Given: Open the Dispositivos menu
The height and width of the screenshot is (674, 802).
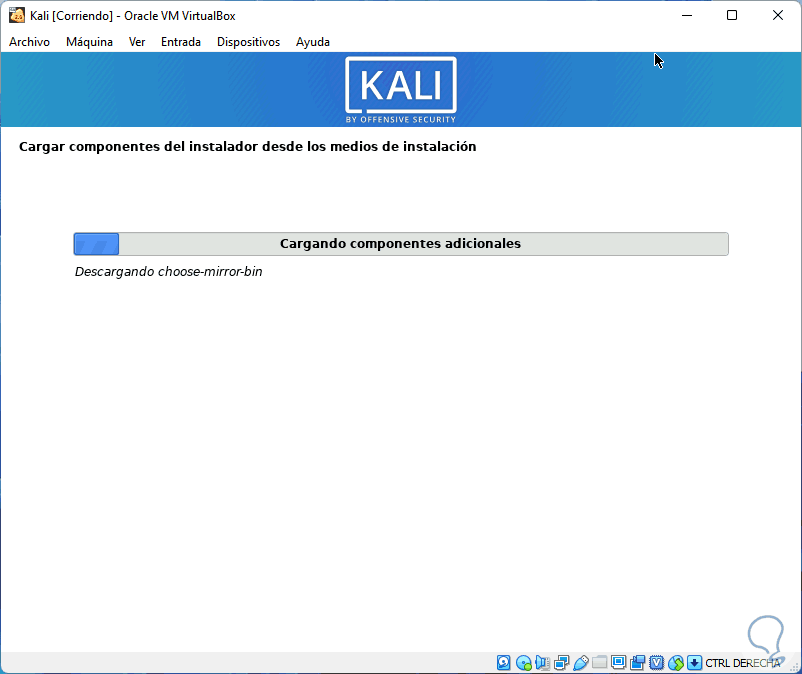Looking at the screenshot, I should coord(248,42).
